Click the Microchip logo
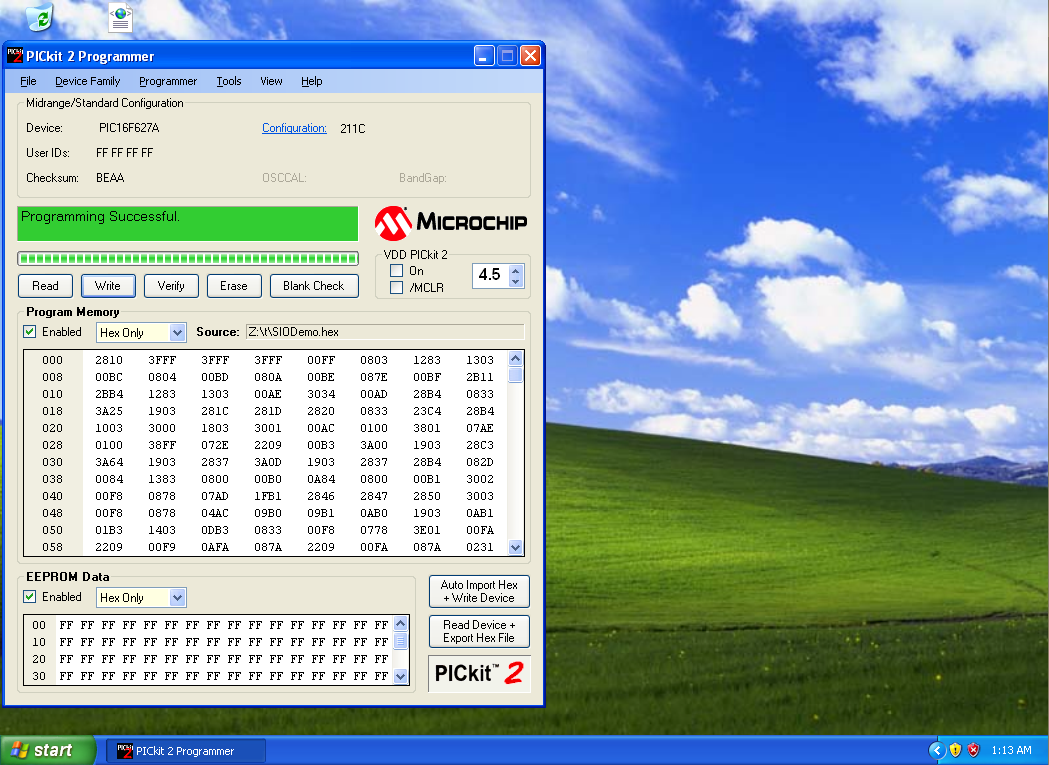The image size is (1049, 765). (x=450, y=222)
